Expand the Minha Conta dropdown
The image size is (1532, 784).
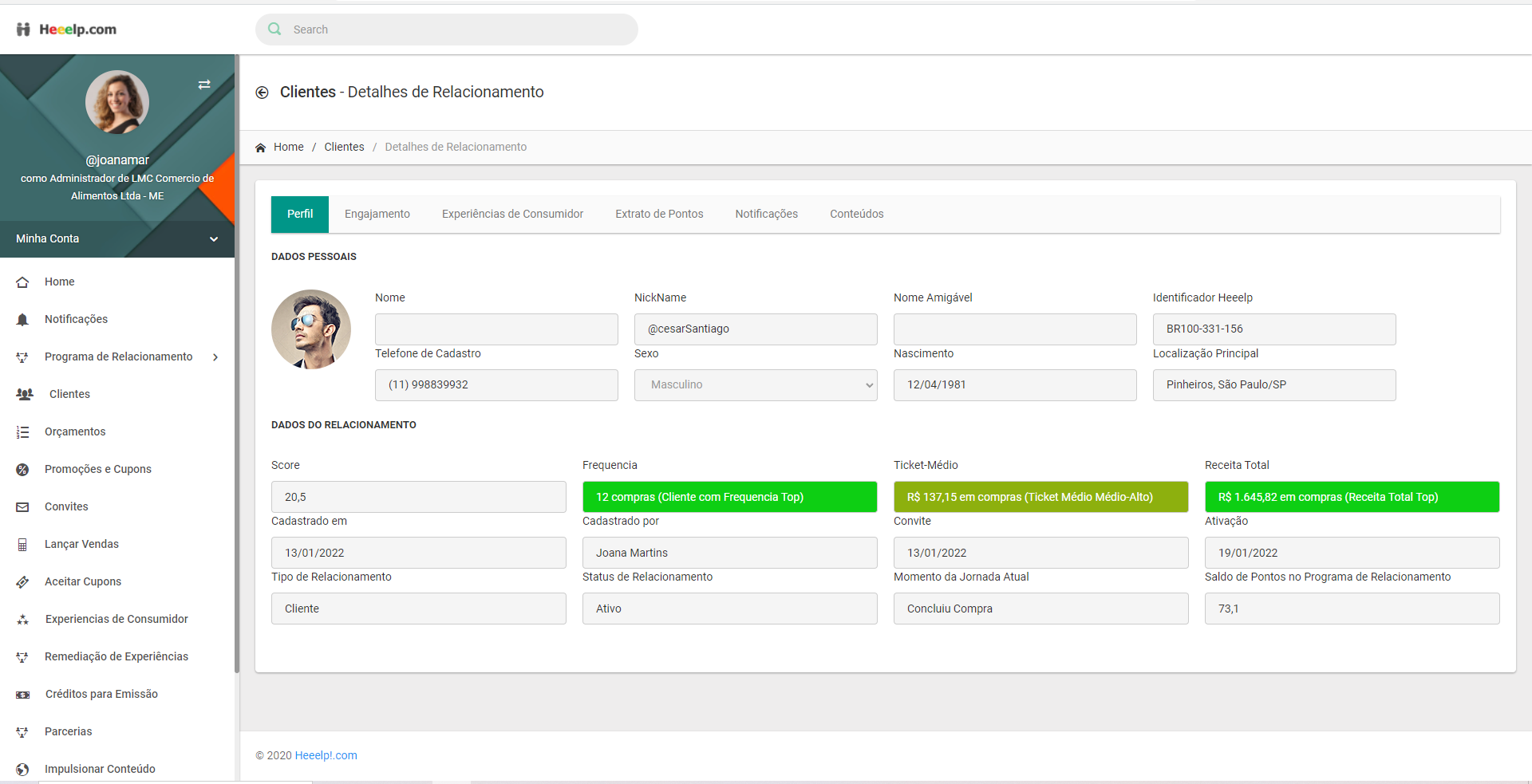click(x=213, y=239)
